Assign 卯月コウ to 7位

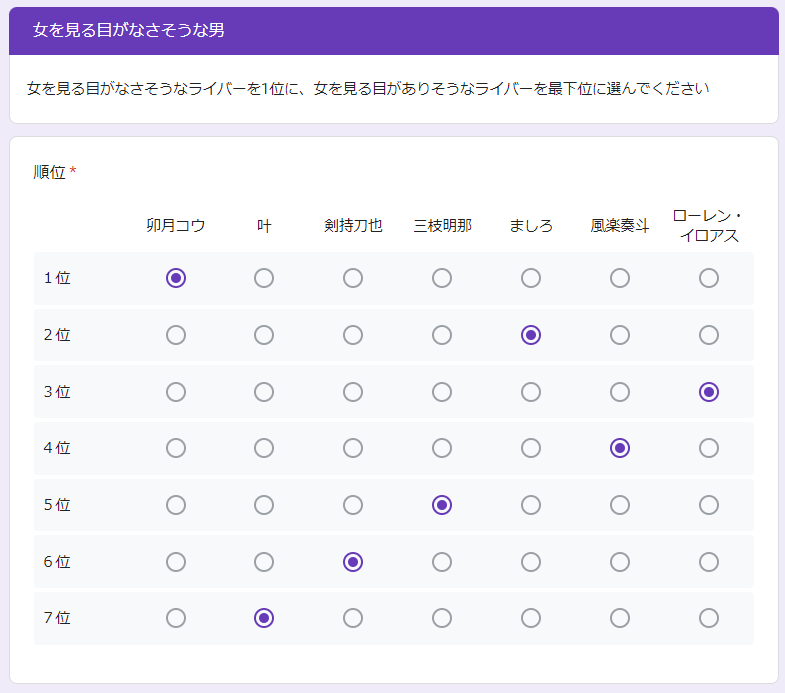pyautogui.click(x=176, y=618)
